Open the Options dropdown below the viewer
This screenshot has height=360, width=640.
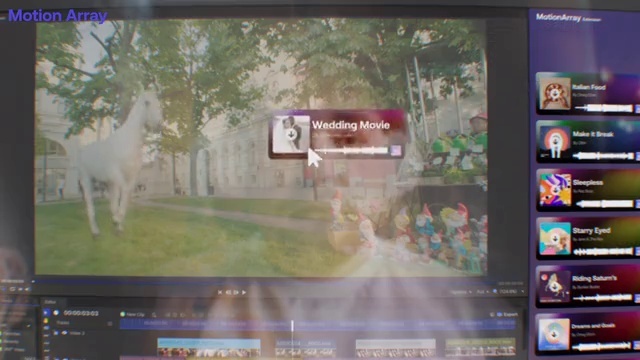pyautogui.click(x=461, y=292)
